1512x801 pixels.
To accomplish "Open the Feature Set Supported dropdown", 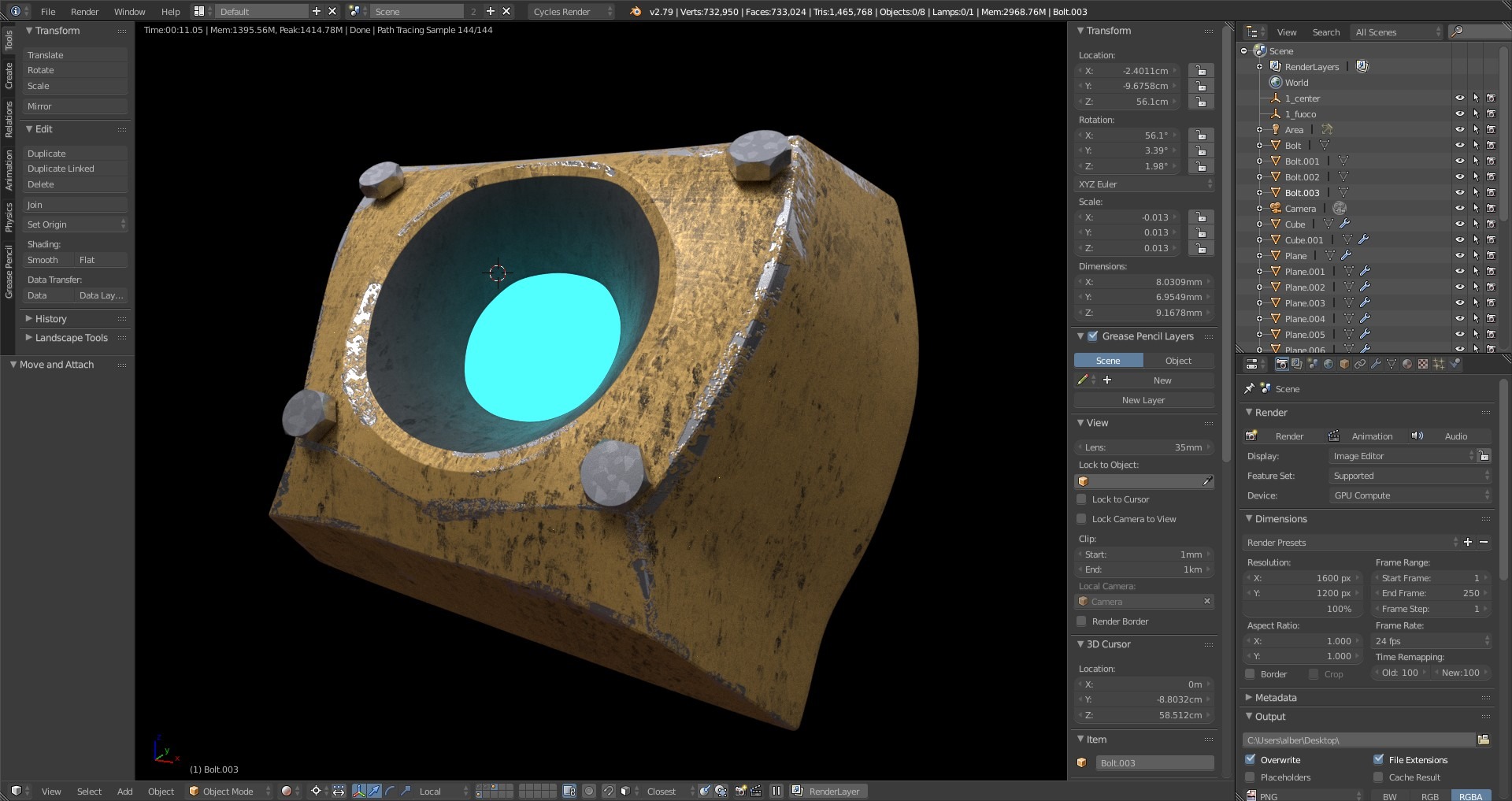I will pyautogui.click(x=1410, y=476).
